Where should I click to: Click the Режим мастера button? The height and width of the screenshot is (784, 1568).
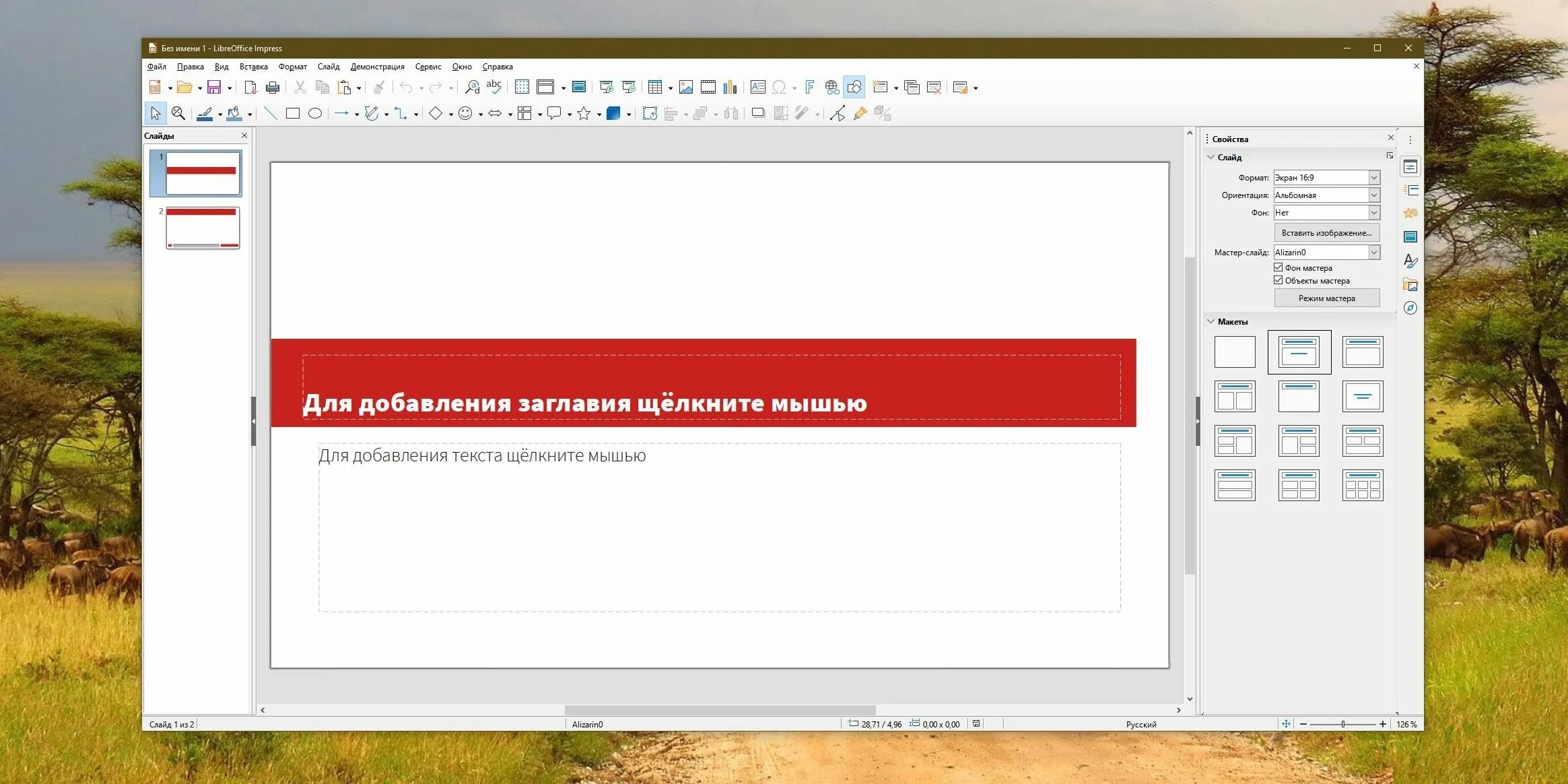[x=1326, y=298]
